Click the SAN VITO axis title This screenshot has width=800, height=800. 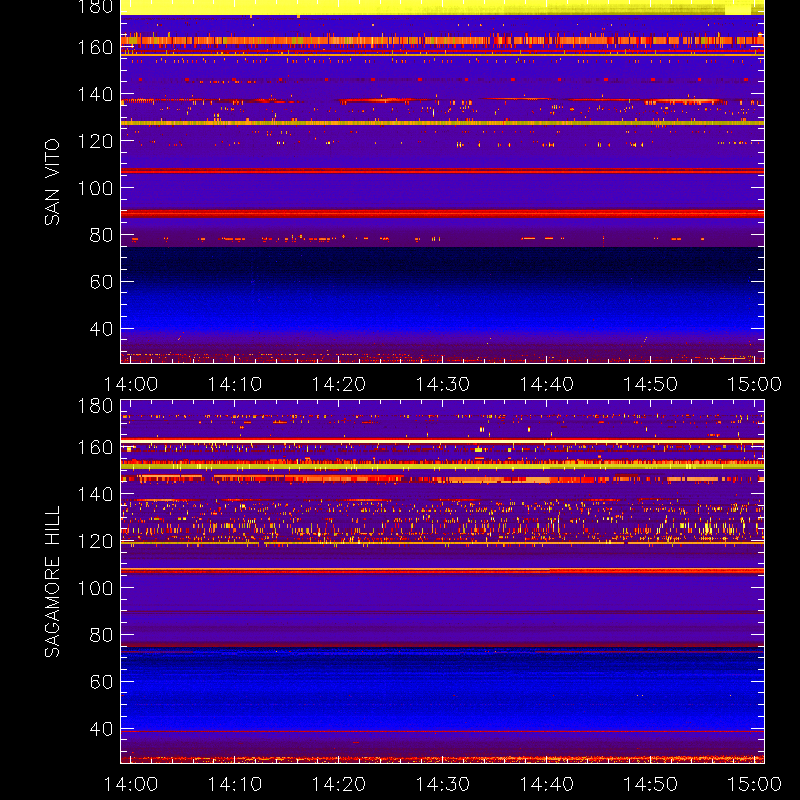click(52, 182)
